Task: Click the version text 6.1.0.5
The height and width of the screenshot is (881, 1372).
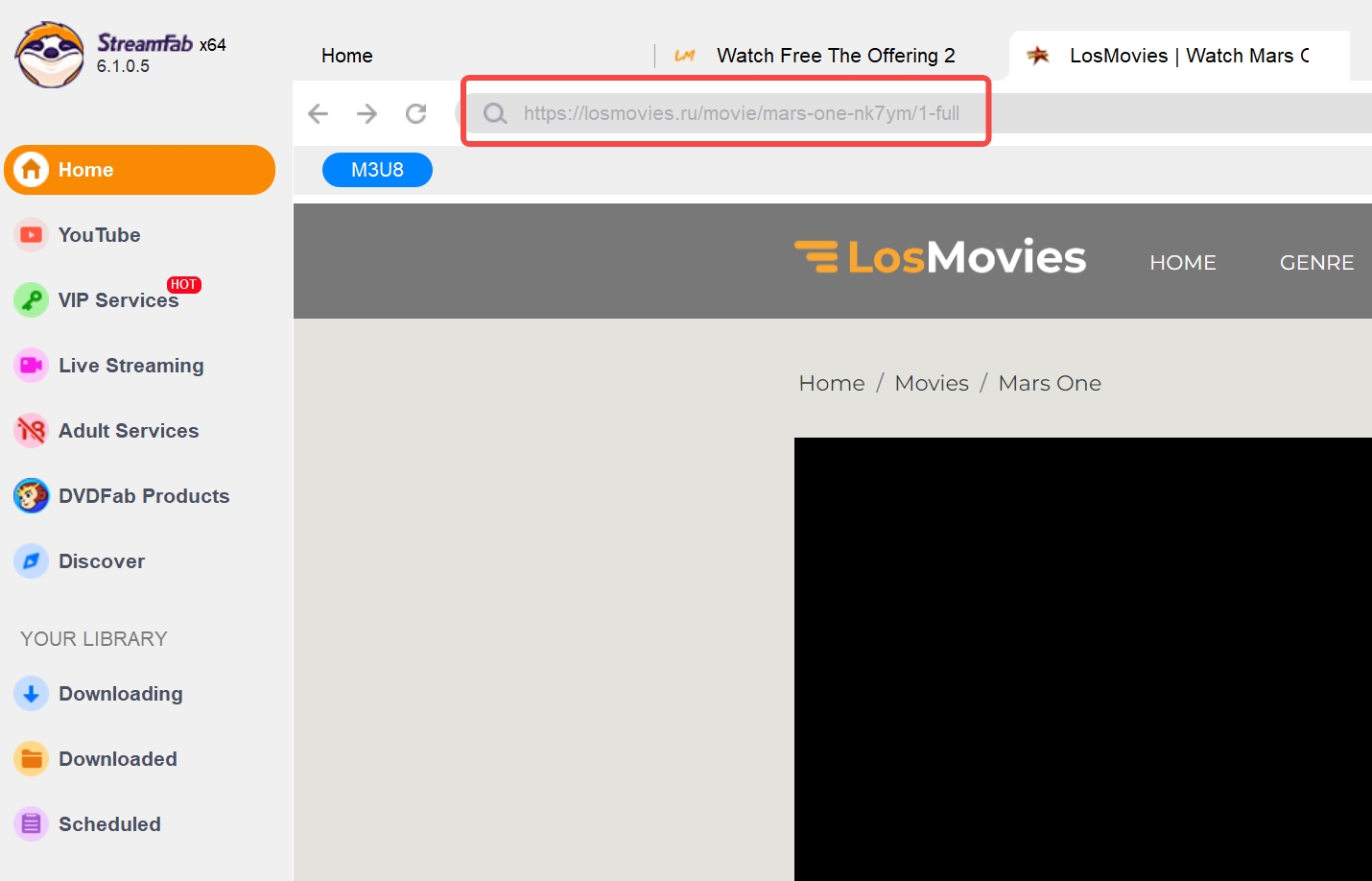Action: [x=123, y=66]
